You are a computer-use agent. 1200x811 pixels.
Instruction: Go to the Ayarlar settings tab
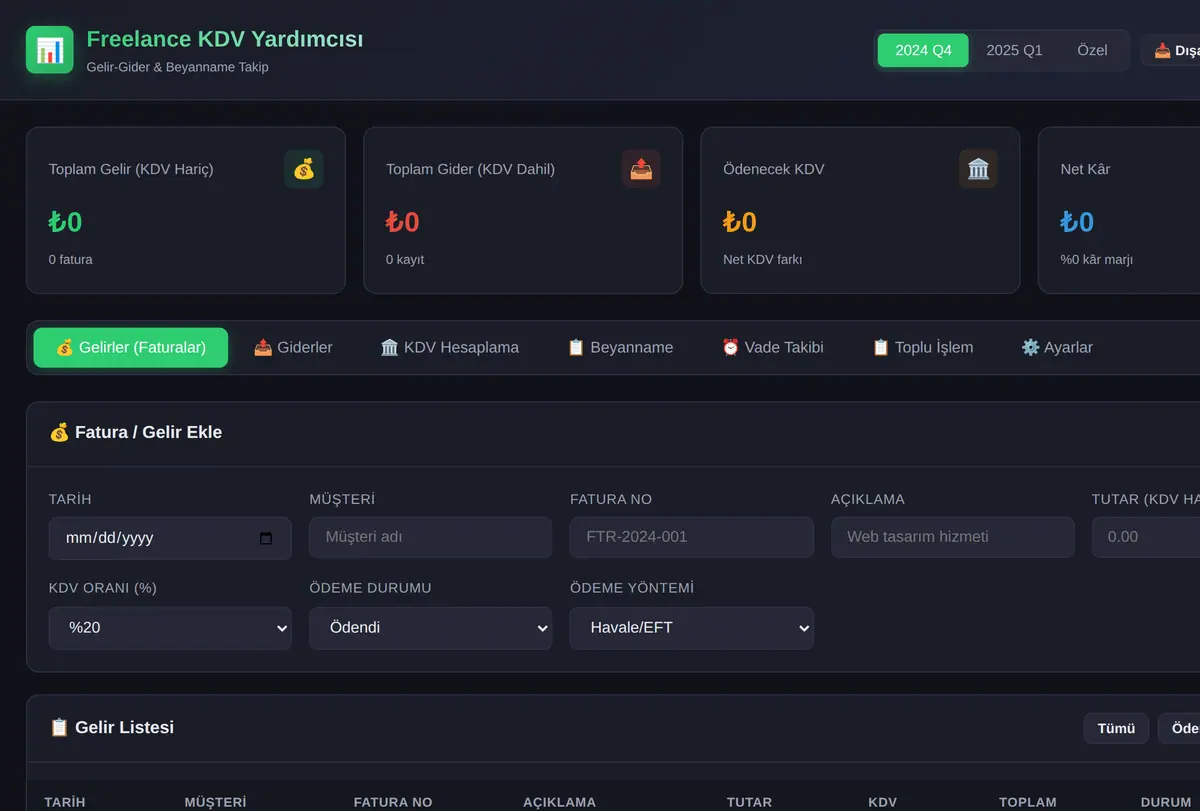coord(1057,348)
